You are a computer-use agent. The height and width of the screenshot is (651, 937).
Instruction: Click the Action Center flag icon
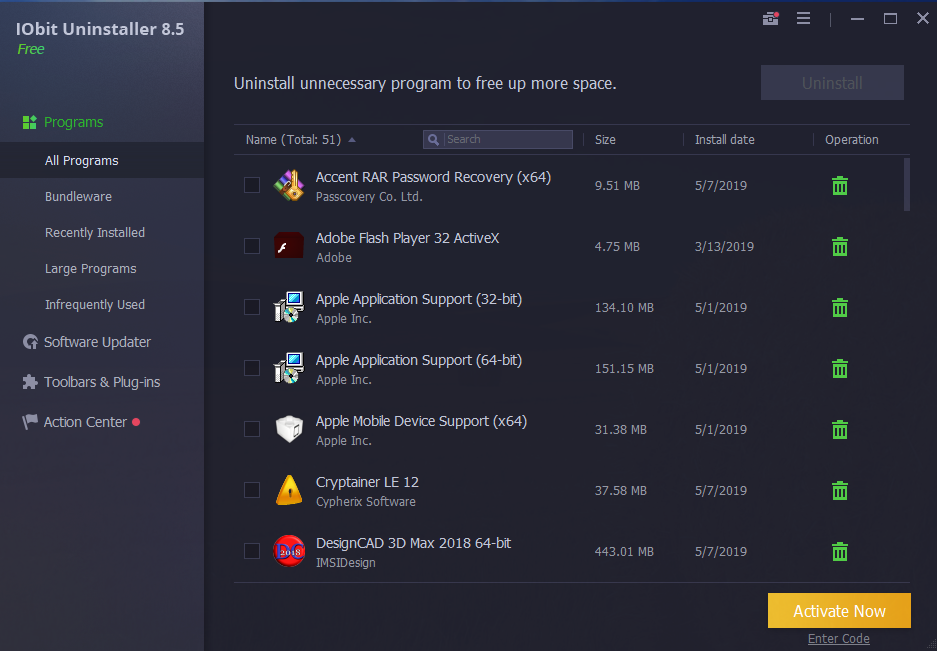(x=30, y=422)
